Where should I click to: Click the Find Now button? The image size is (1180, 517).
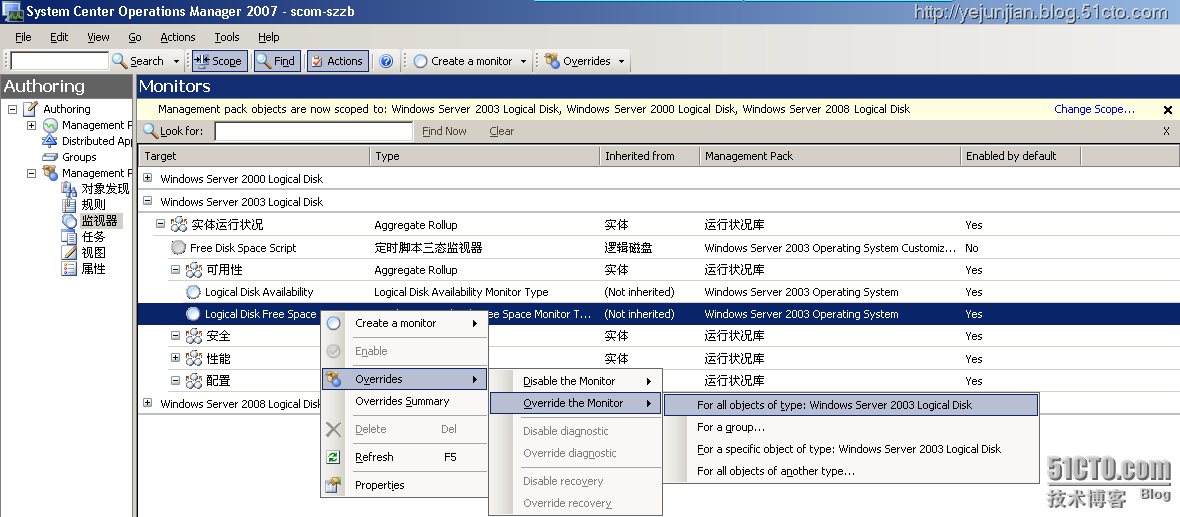click(x=444, y=131)
